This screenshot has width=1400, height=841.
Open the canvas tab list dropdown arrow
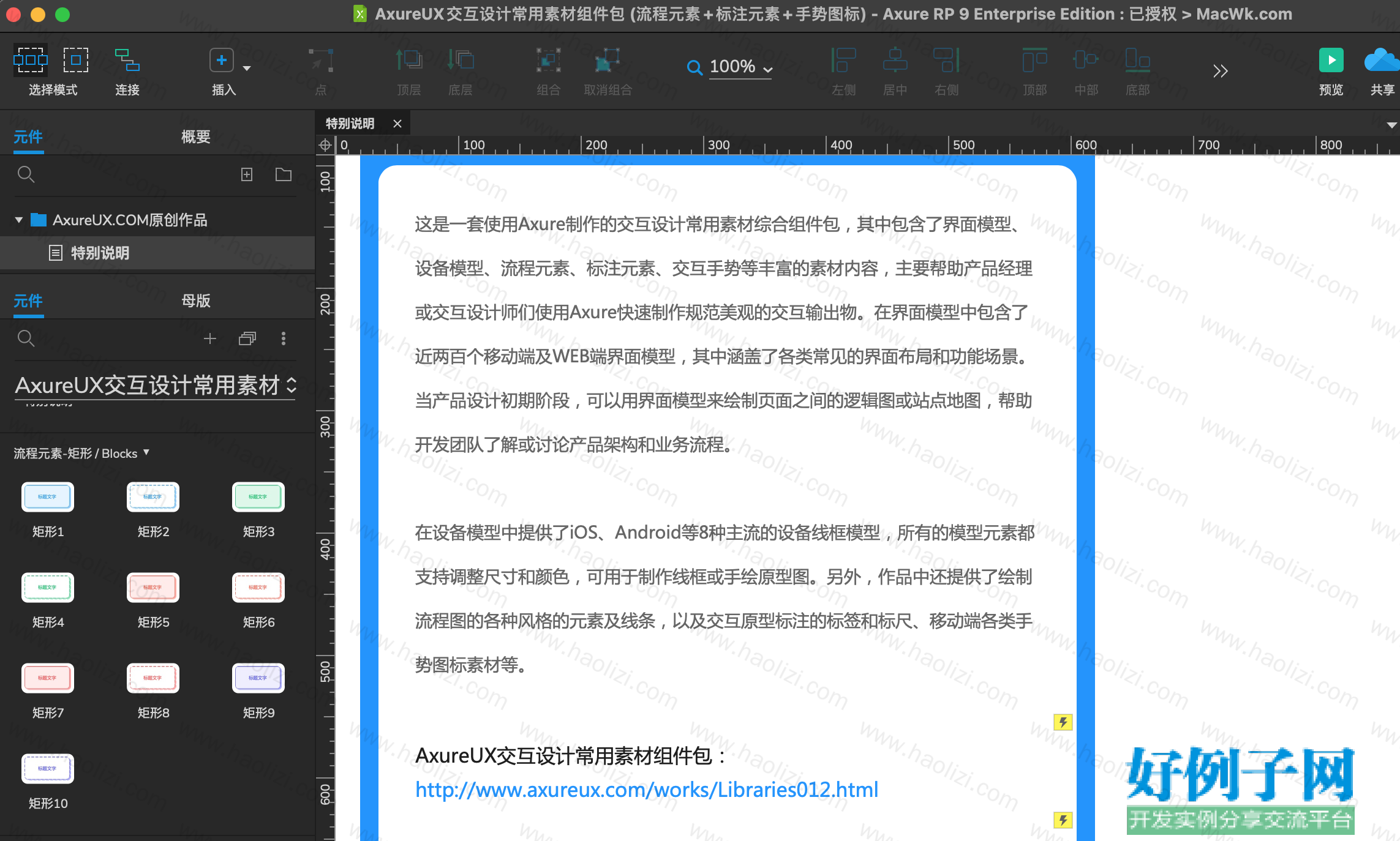(x=1391, y=125)
